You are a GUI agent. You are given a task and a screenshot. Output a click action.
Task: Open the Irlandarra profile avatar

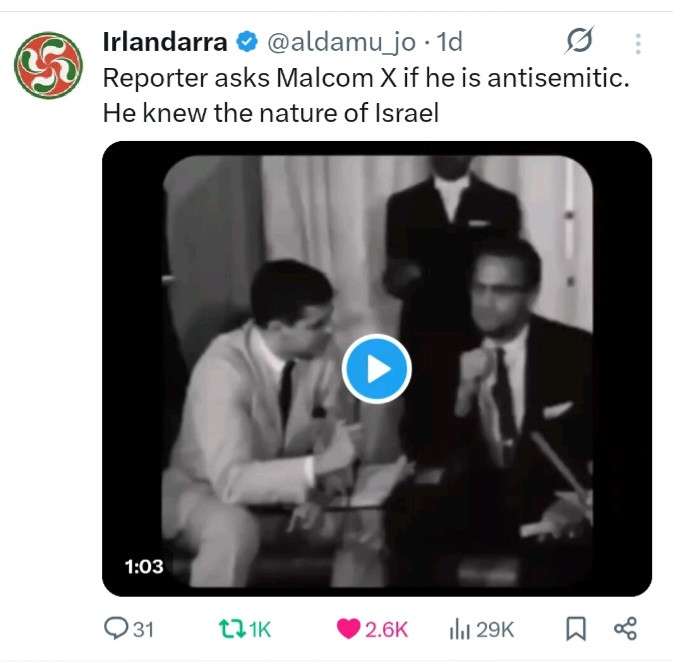[48, 65]
